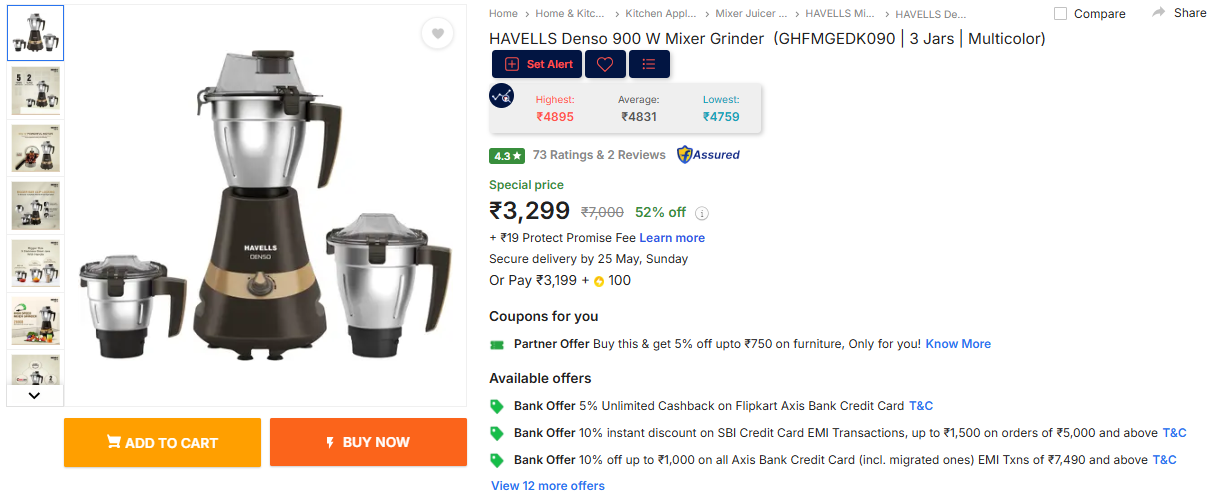This screenshot has width=1215, height=499.
Task: Go to Home in breadcrumb
Action: (503, 14)
